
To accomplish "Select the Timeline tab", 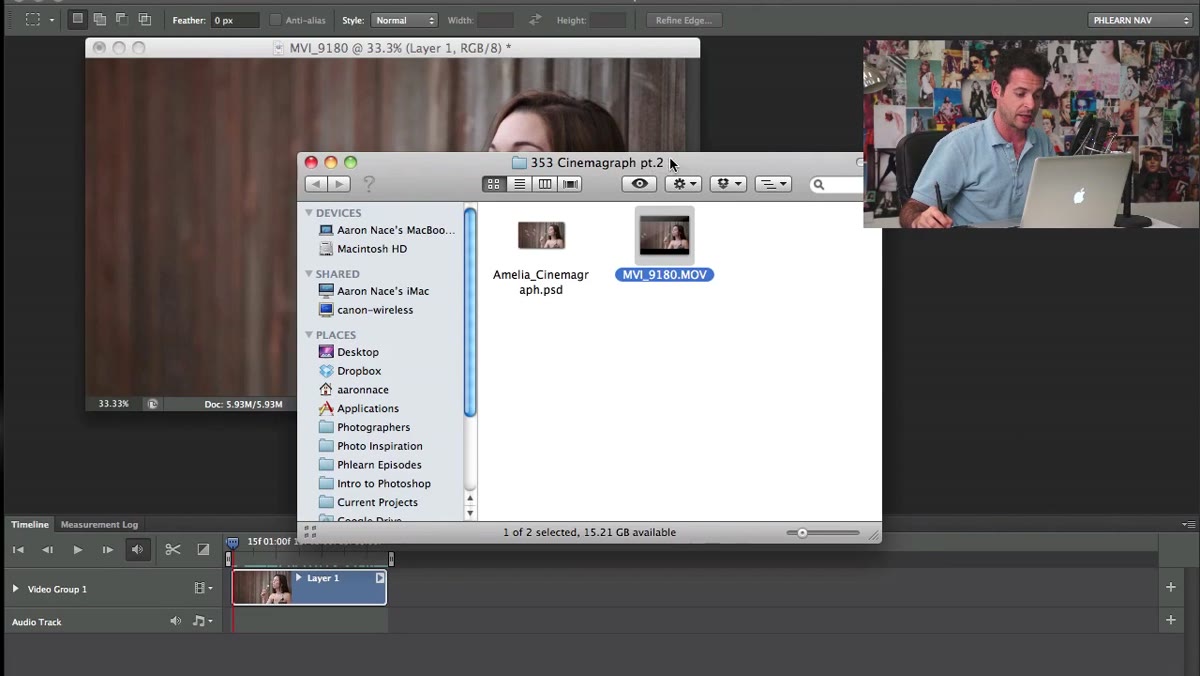I will (x=30, y=524).
